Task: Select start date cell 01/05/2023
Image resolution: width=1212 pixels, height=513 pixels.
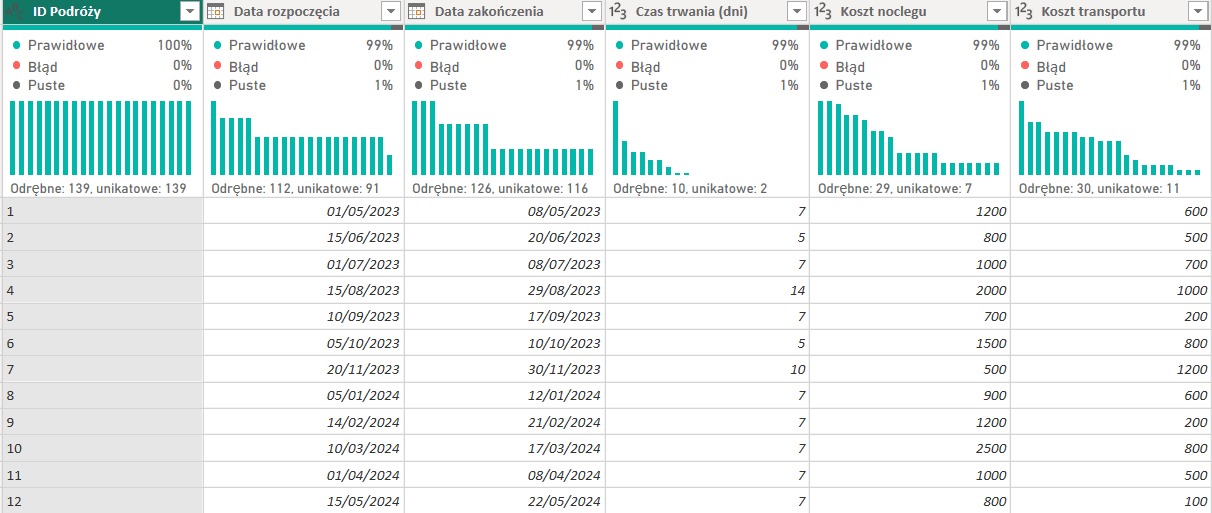Action: (304, 211)
